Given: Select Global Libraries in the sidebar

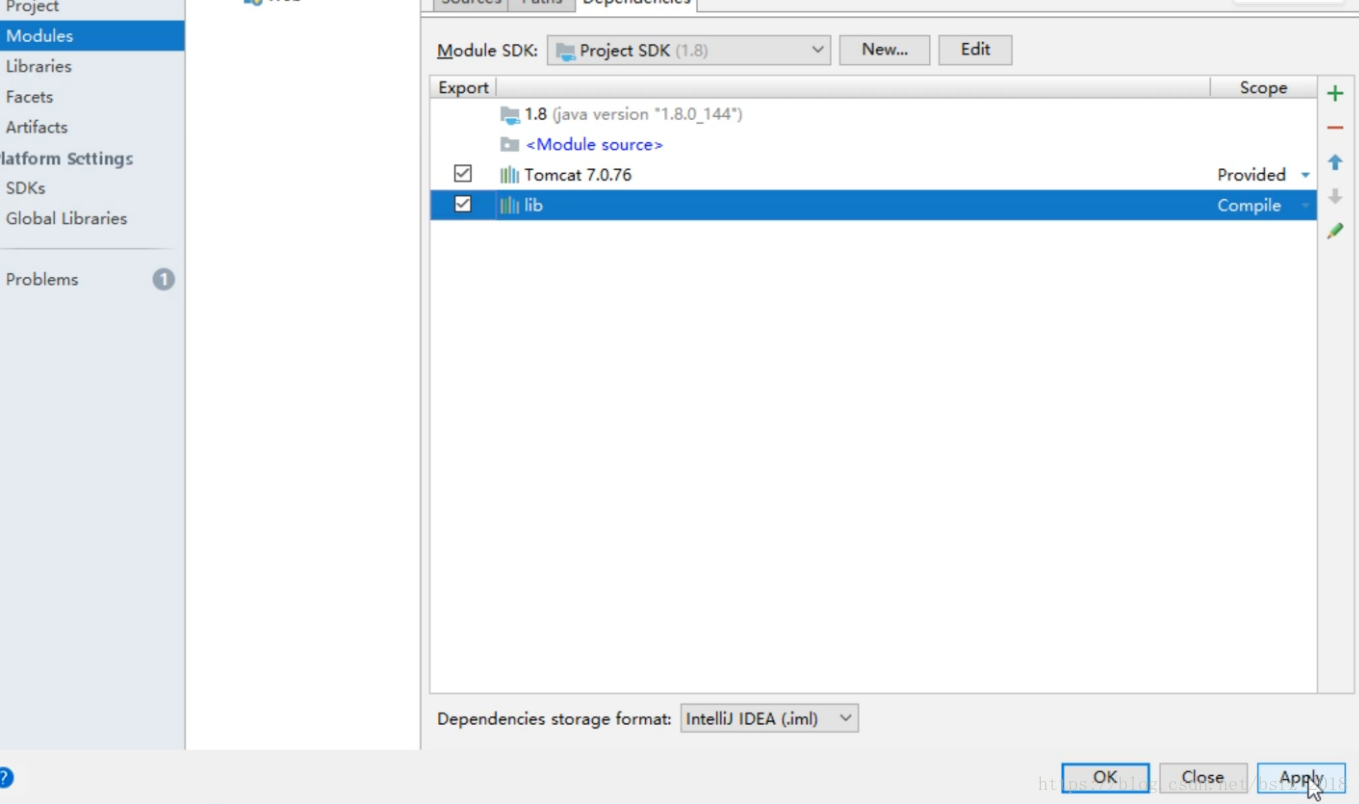Looking at the screenshot, I should tap(66, 218).
